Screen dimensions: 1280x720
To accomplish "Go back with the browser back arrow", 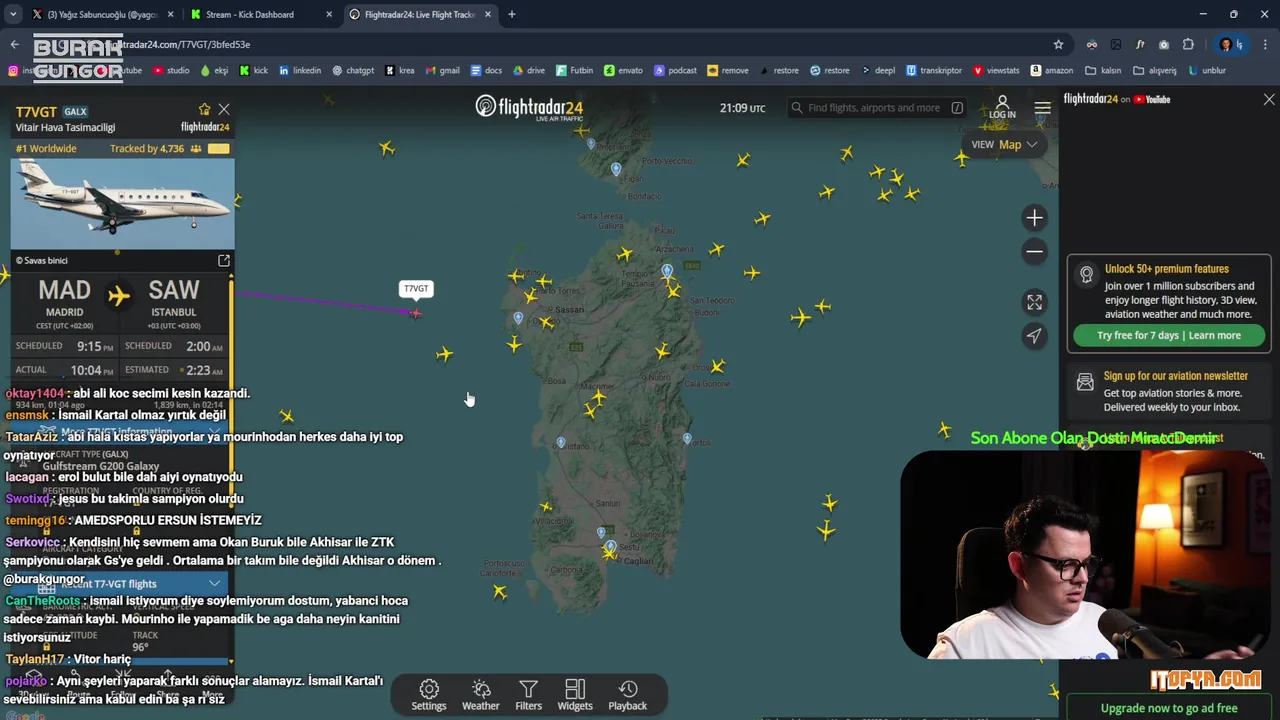I will pos(14,44).
